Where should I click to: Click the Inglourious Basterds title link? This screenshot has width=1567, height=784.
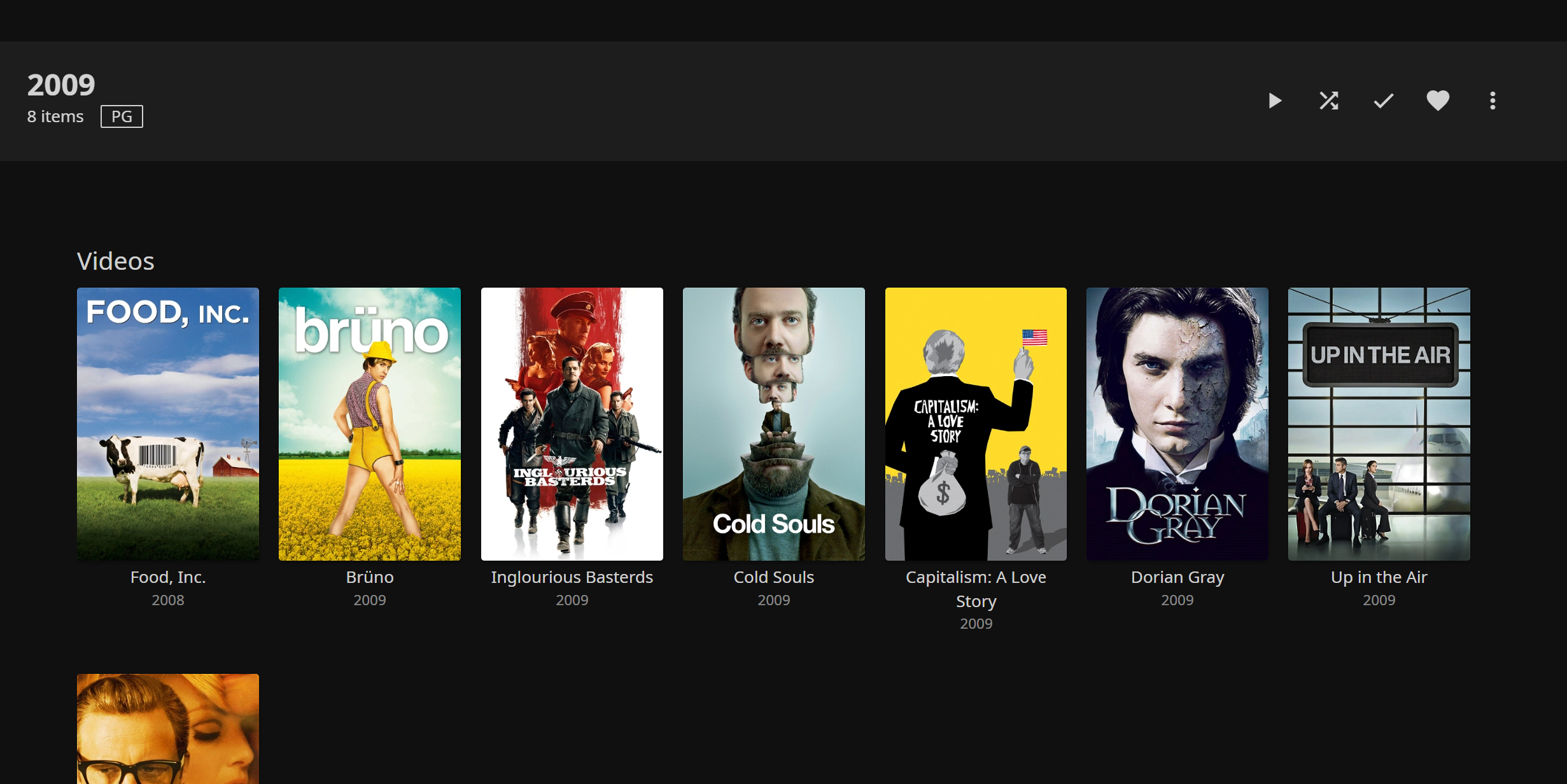click(x=572, y=577)
